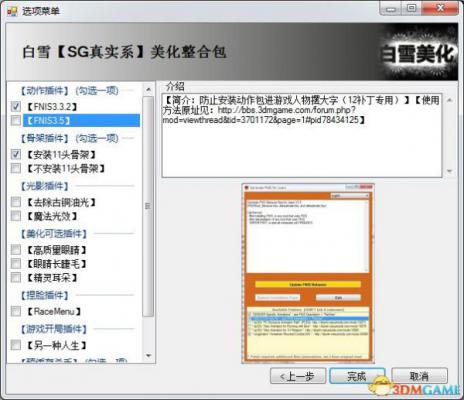The height and width of the screenshot is (400, 464).
Task: Click the 白雪美化 logo image in the banner
Action: click(419, 52)
